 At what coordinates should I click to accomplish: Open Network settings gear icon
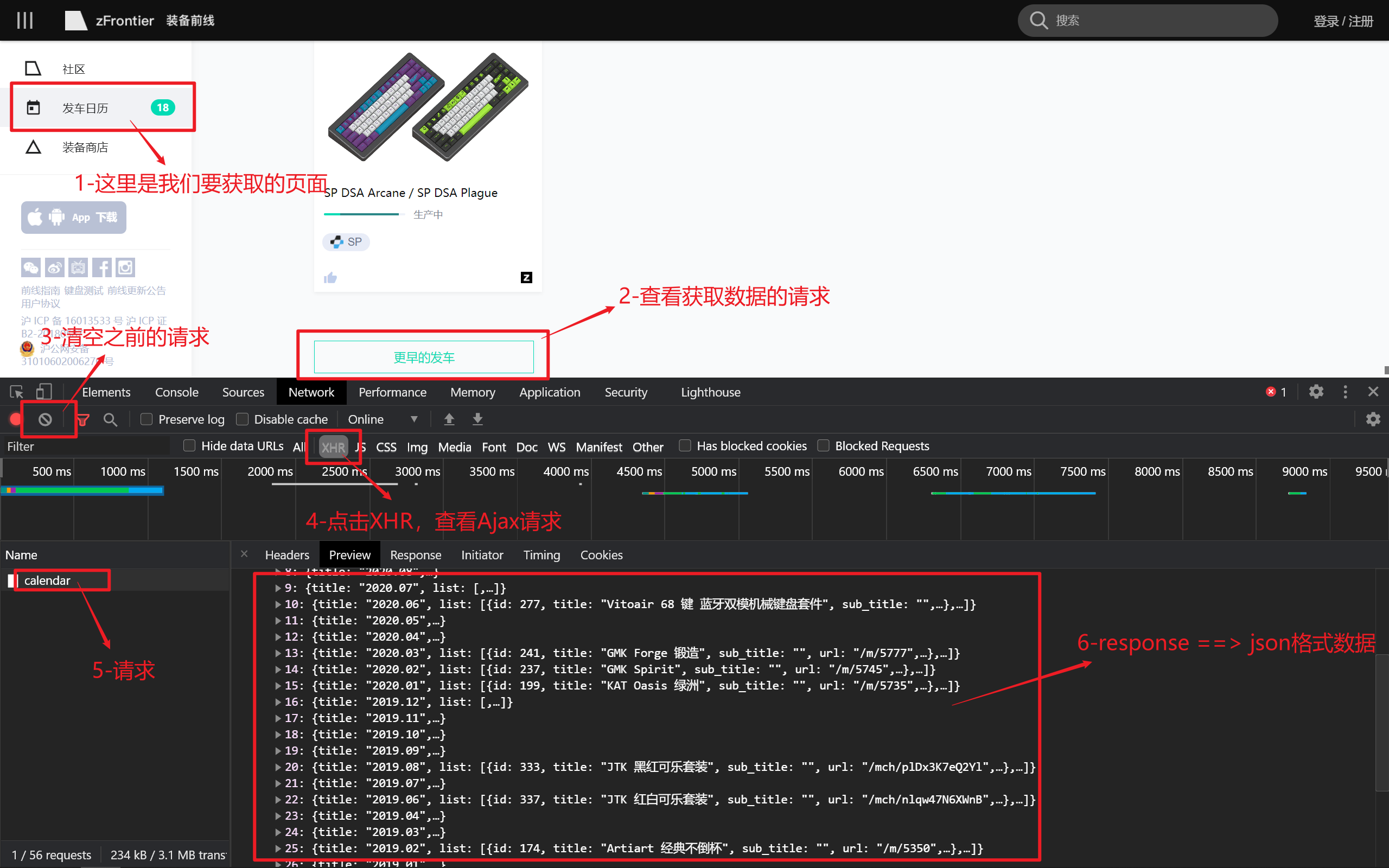click(1373, 420)
